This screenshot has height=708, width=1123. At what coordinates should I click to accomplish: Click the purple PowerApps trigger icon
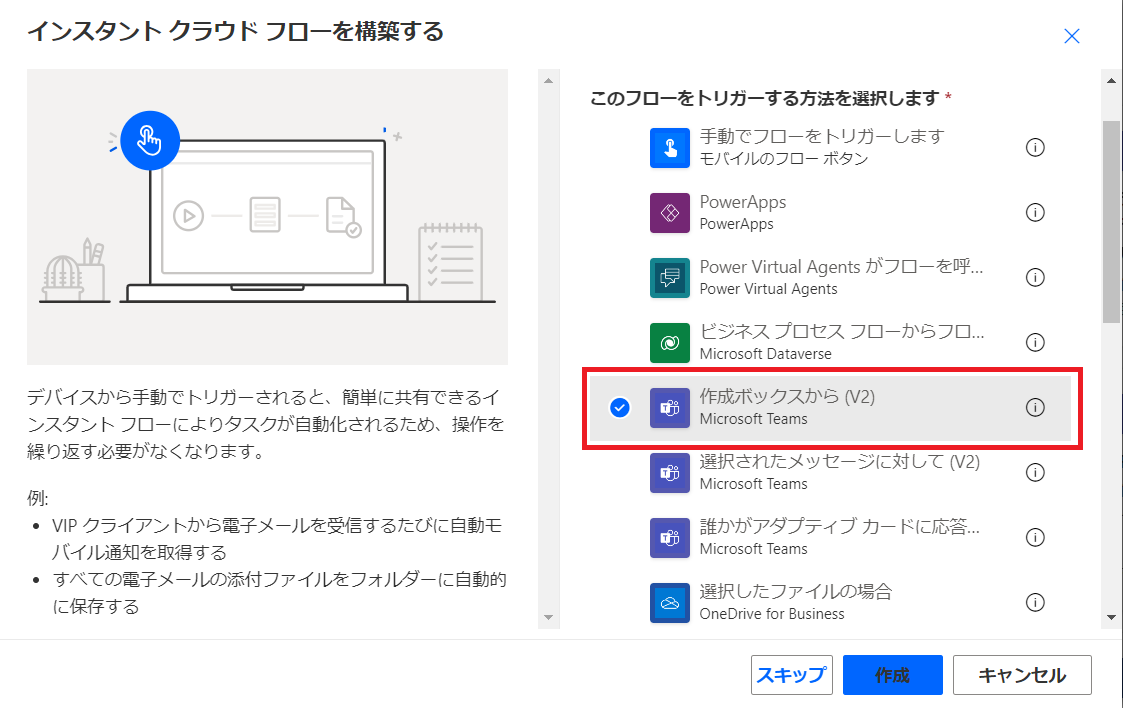pyautogui.click(x=670, y=213)
